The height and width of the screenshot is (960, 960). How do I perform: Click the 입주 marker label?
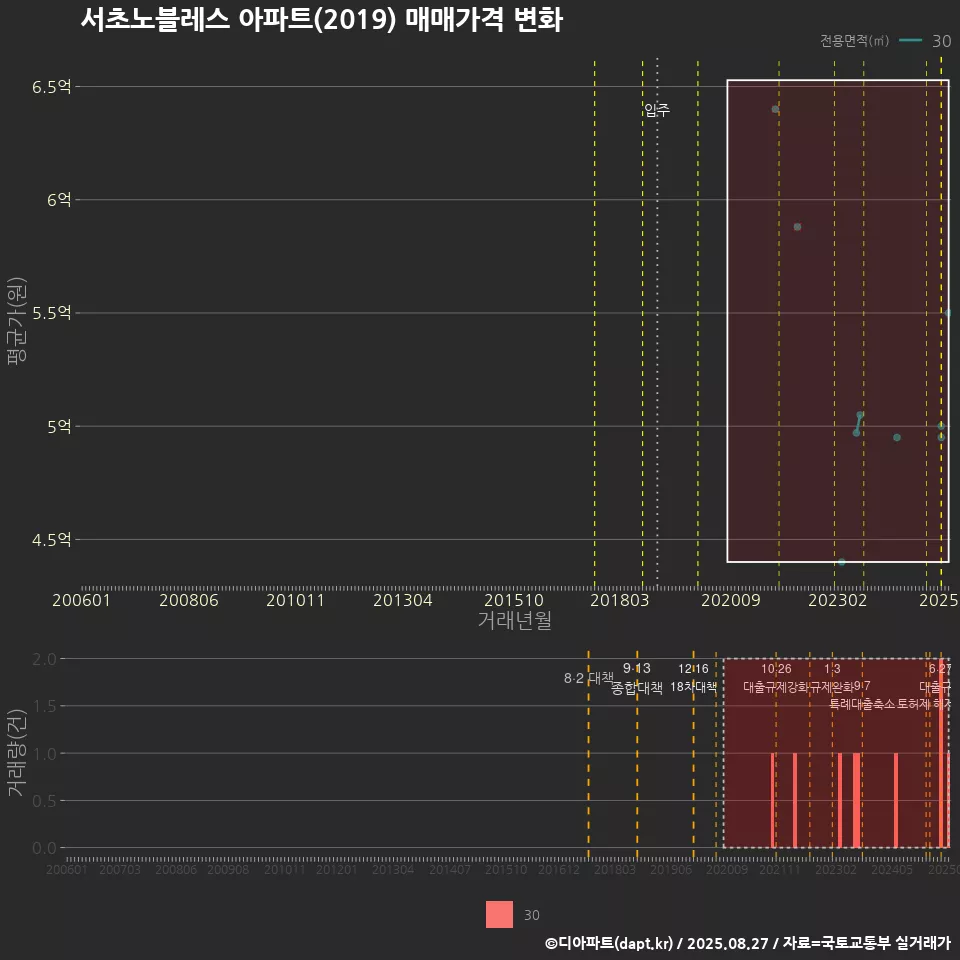pyautogui.click(x=657, y=110)
